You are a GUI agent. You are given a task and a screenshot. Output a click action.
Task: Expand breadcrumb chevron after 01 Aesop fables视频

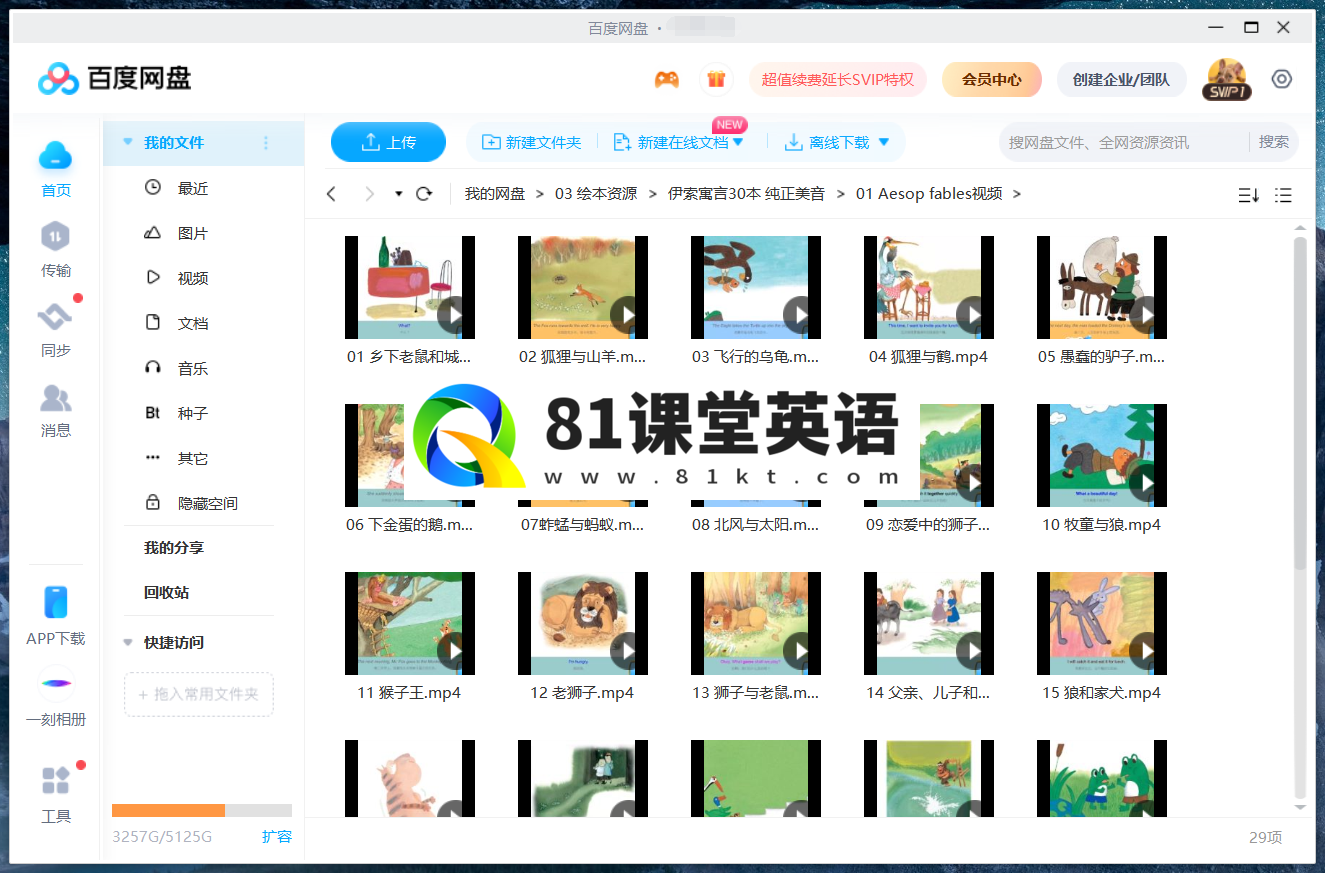pyautogui.click(x=1017, y=194)
